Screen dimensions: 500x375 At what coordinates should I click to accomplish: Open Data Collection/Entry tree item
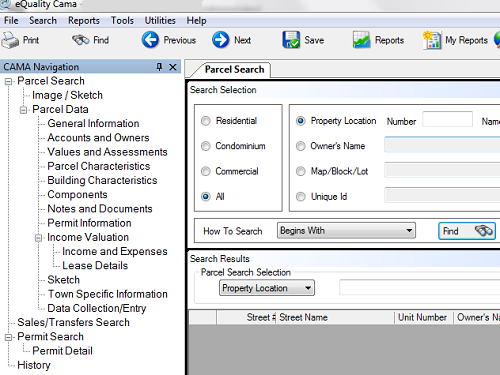tap(97, 308)
